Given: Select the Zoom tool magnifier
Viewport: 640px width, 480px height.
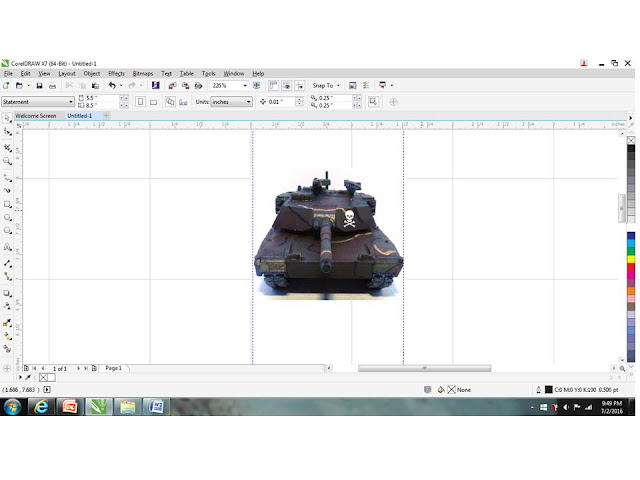Looking at the screenshot, I should [7, 161].
